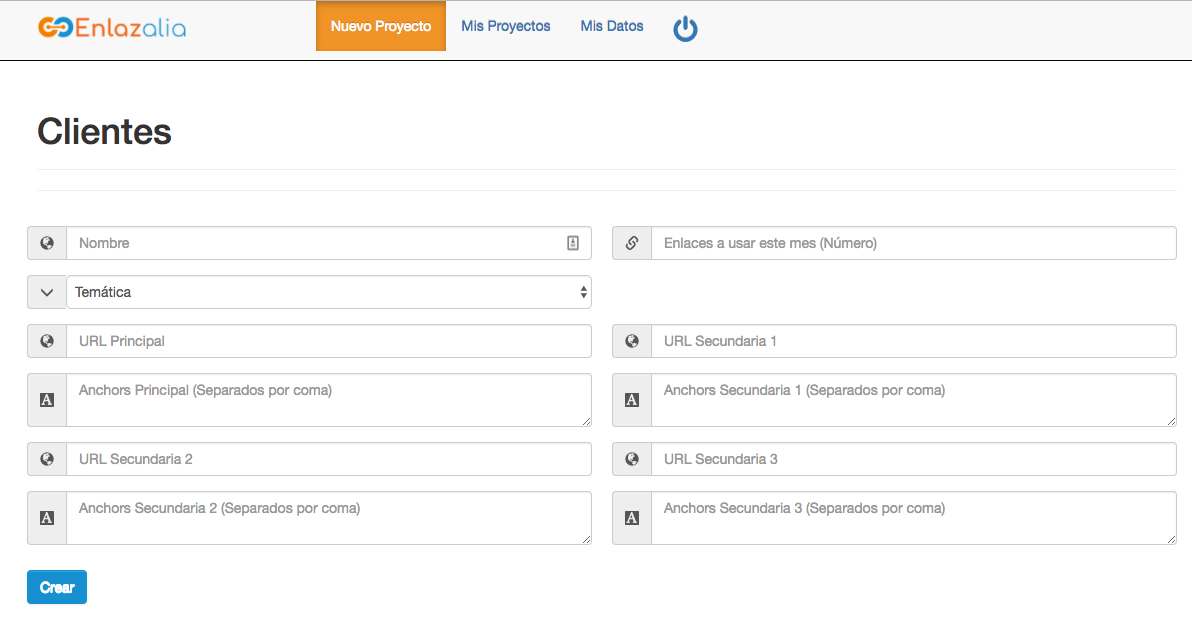Focus the URL Secundaria 3 field
This screenshot has height=618, width=1192.
click(914, 459)
